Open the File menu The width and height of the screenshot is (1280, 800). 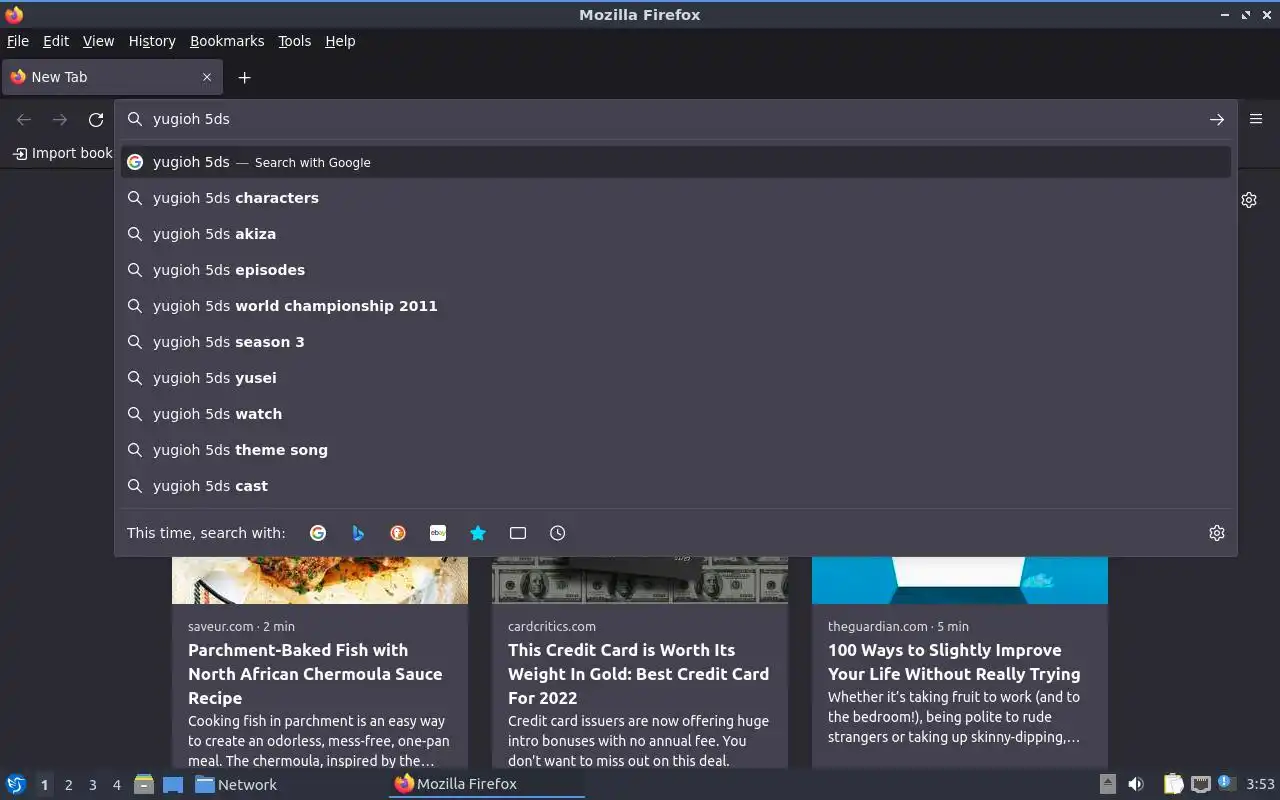pyautogui.click(x=18, y=41)
